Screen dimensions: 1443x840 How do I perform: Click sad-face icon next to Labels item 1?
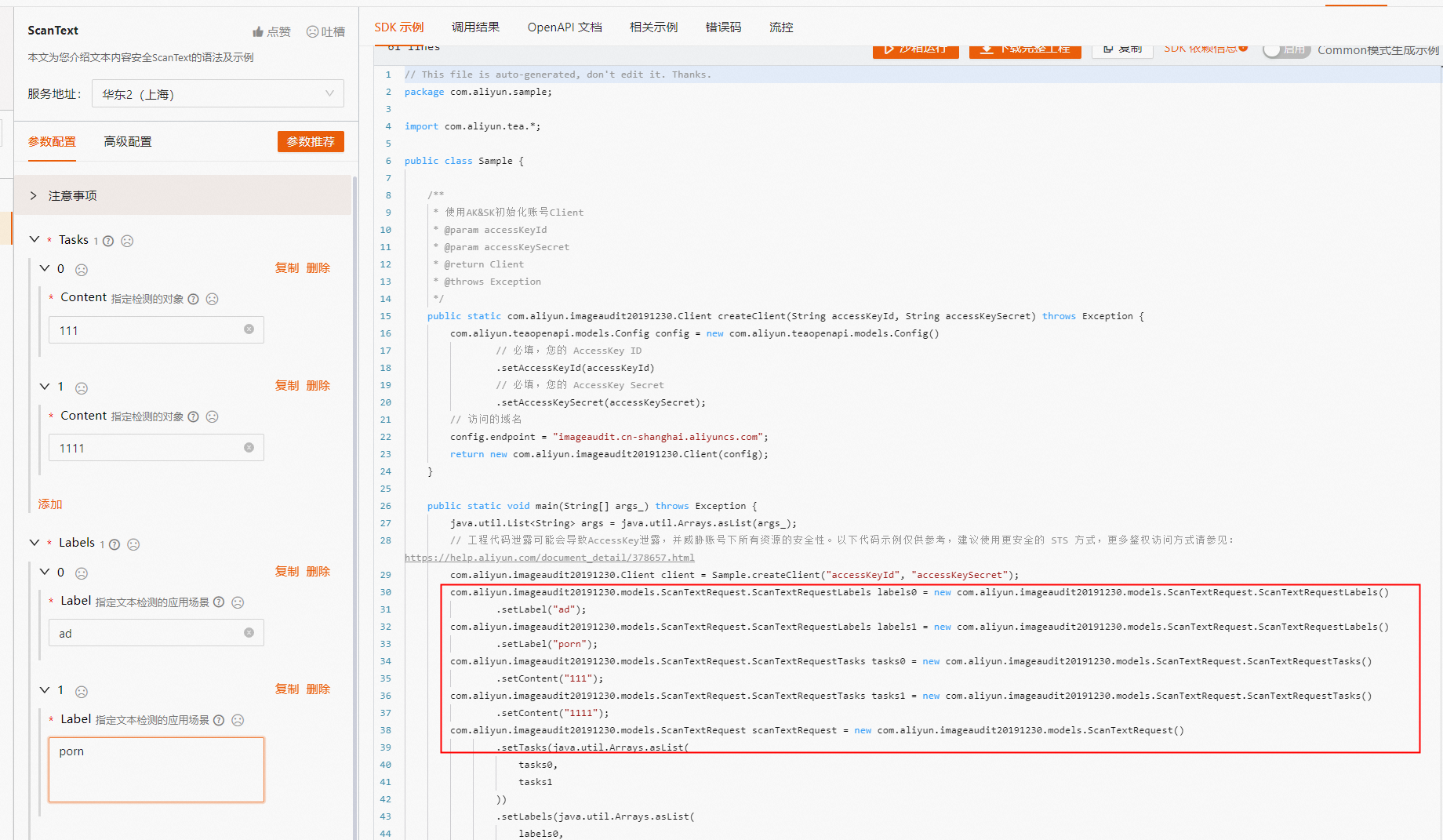point(82,692)
